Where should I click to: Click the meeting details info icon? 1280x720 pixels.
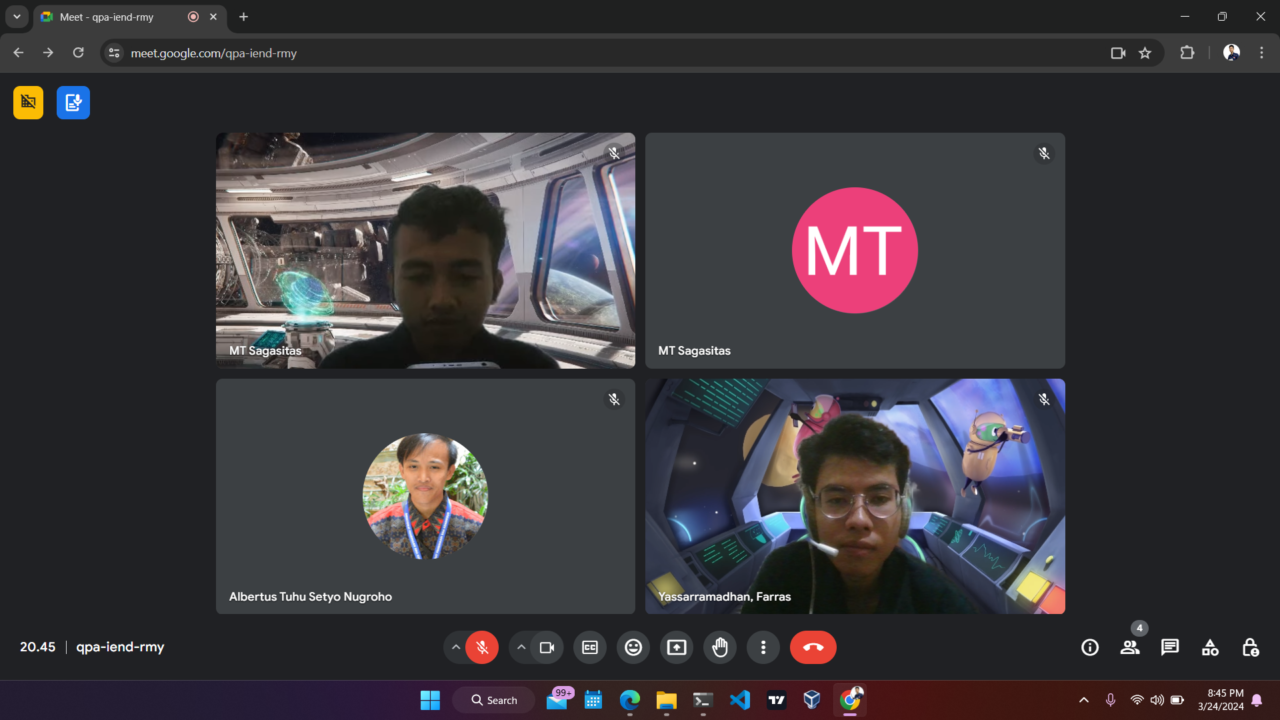point(1090,647)
